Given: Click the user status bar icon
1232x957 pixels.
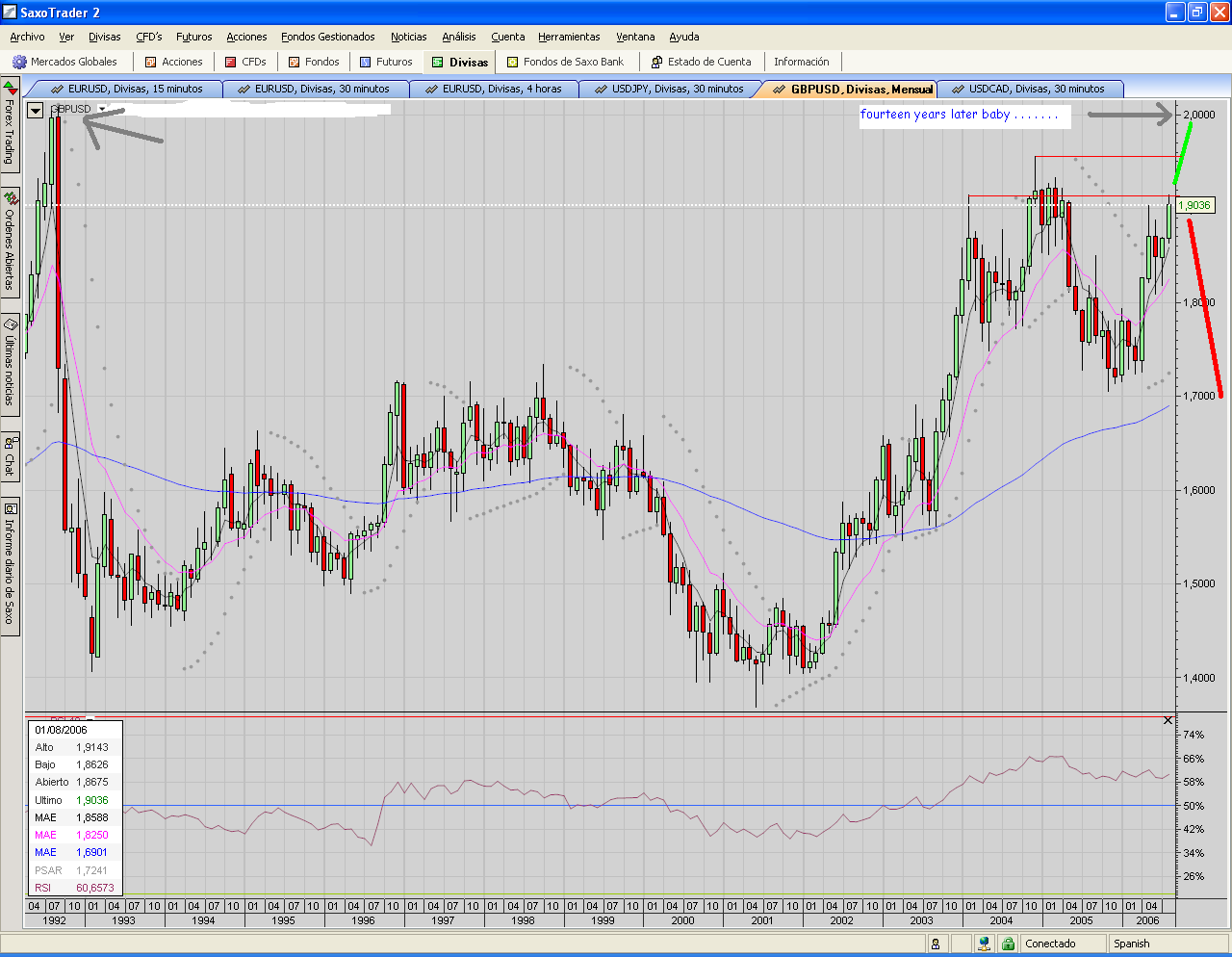Looking at the screenshot, I should pos(935,944).
